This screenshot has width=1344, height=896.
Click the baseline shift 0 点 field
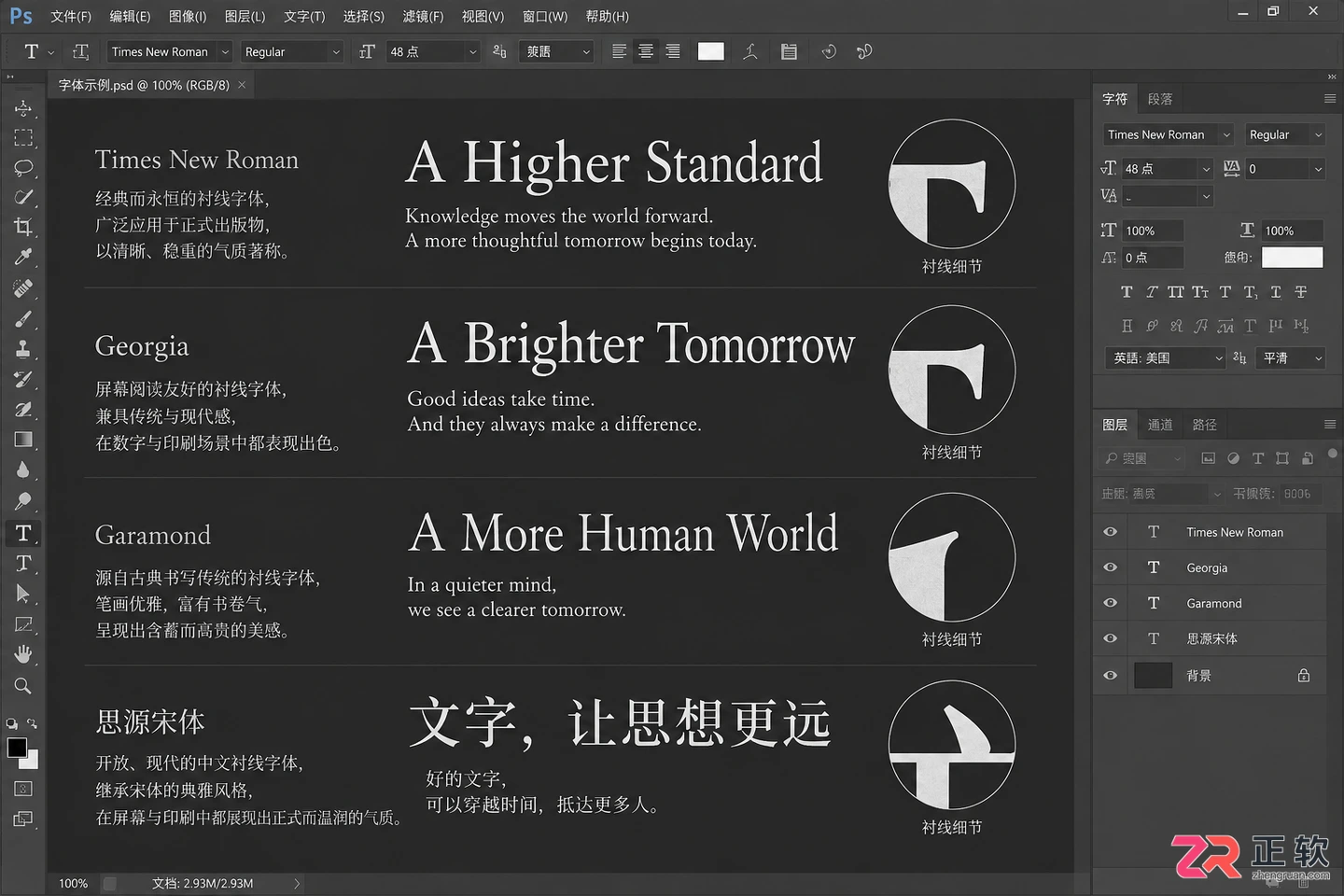(1152, 257)
